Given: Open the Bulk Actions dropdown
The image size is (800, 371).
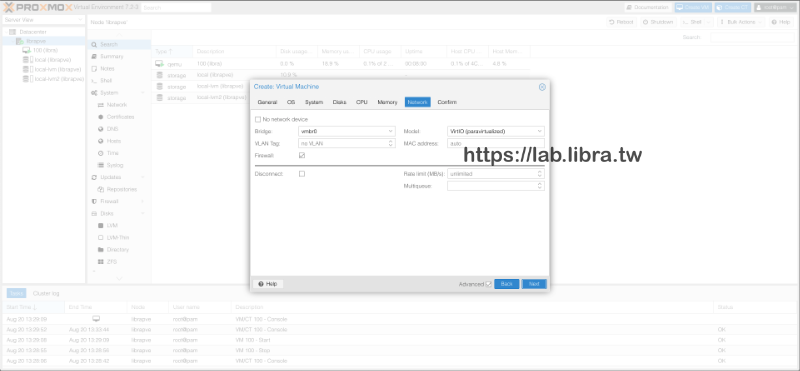Looking at the screenshot, I should [x=741, y=22].
